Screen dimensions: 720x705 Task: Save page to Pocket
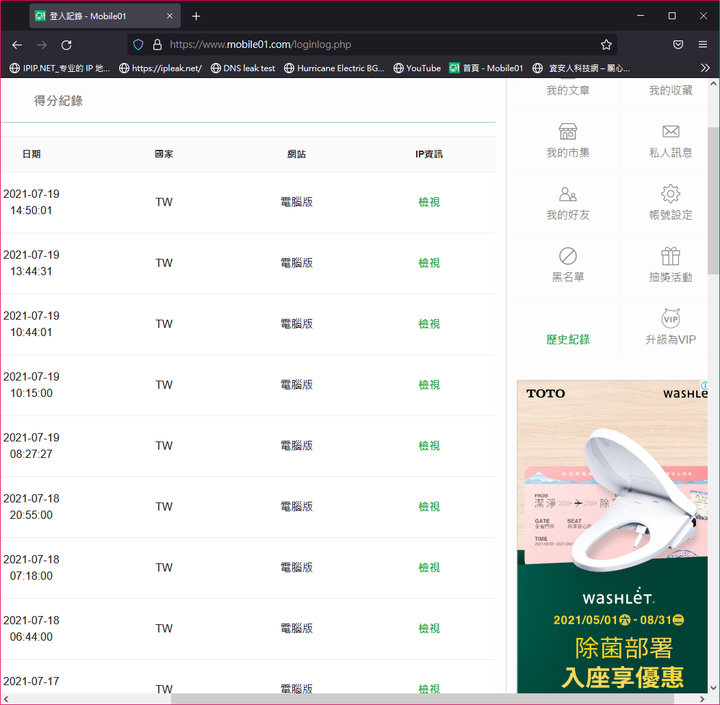pos(678,45)
